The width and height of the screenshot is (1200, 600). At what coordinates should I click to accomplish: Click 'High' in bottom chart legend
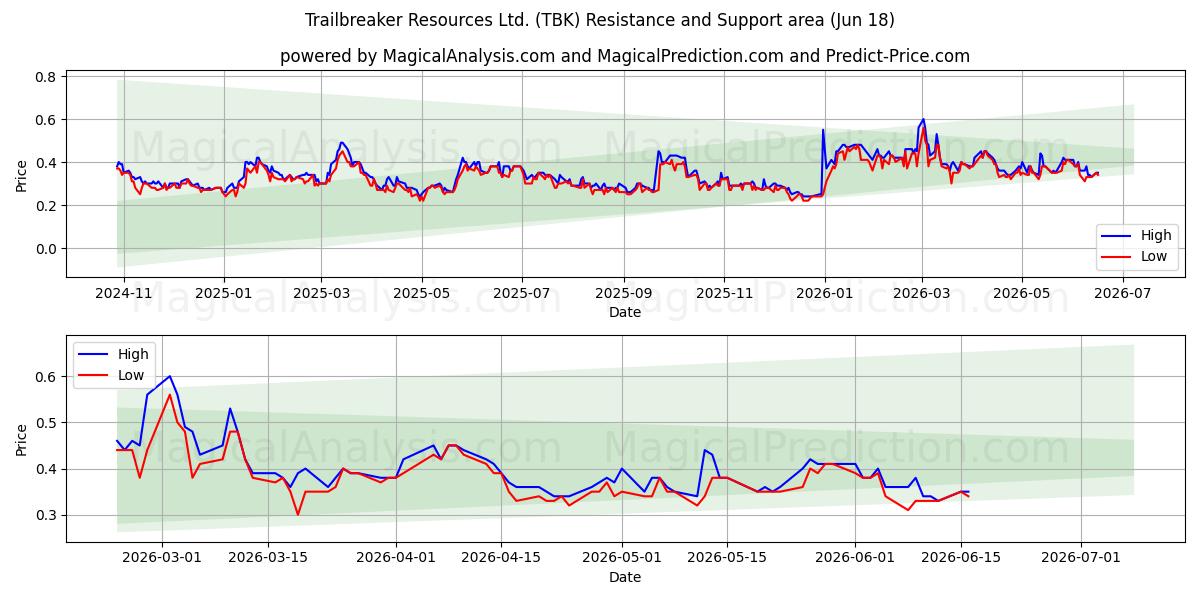tap(133, 354)
